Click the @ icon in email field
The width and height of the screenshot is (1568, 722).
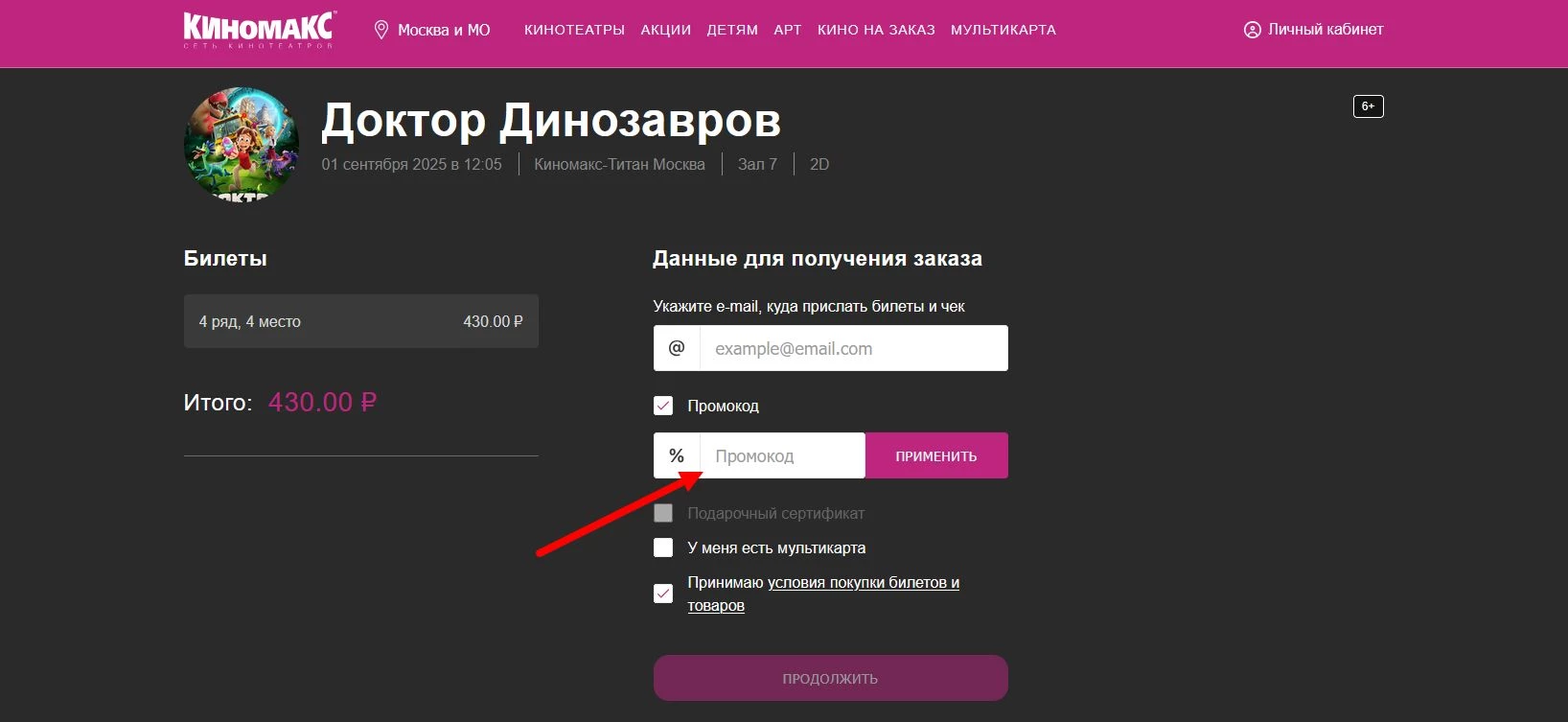(677, 348)
